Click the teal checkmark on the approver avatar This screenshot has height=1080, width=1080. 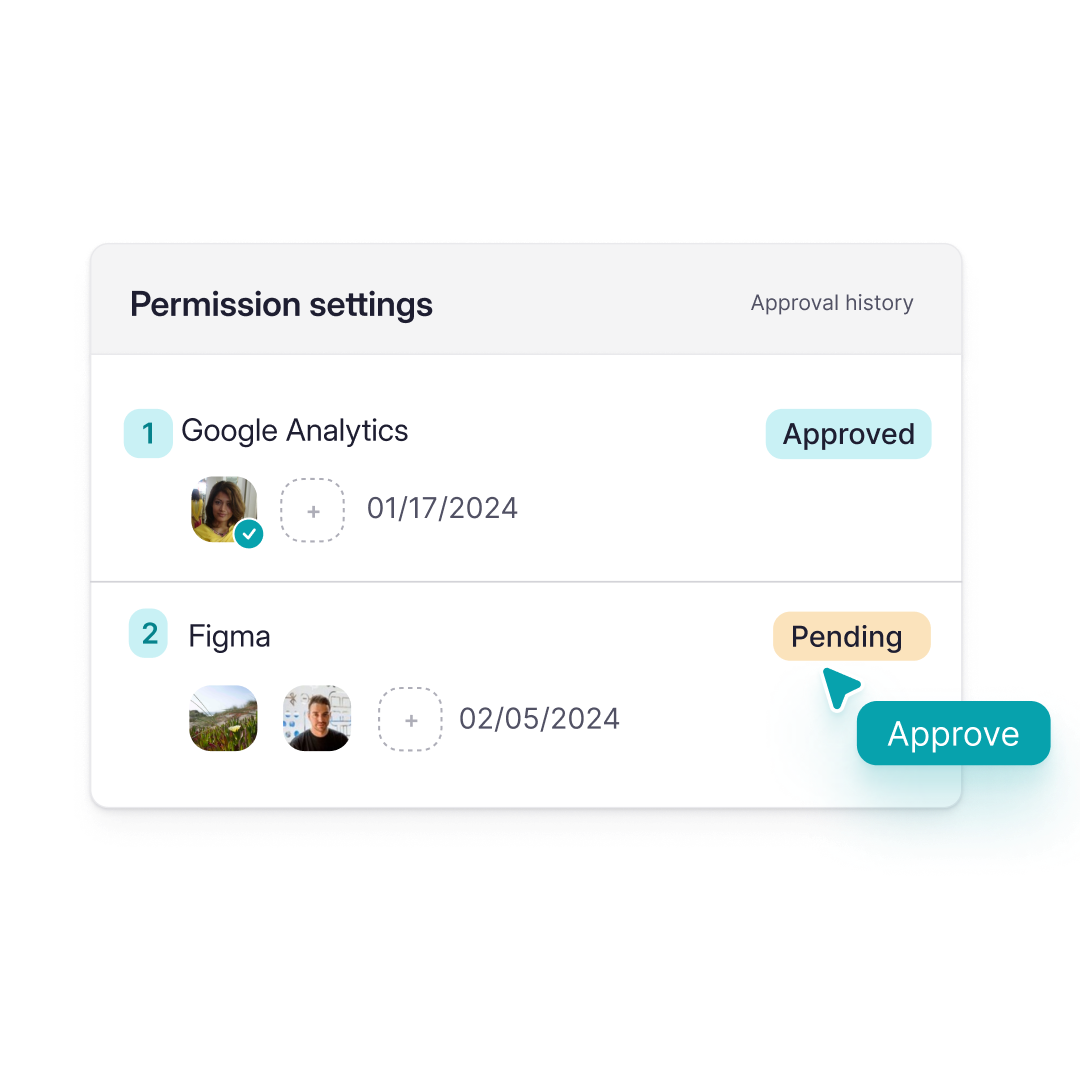(x=249, y=534)
